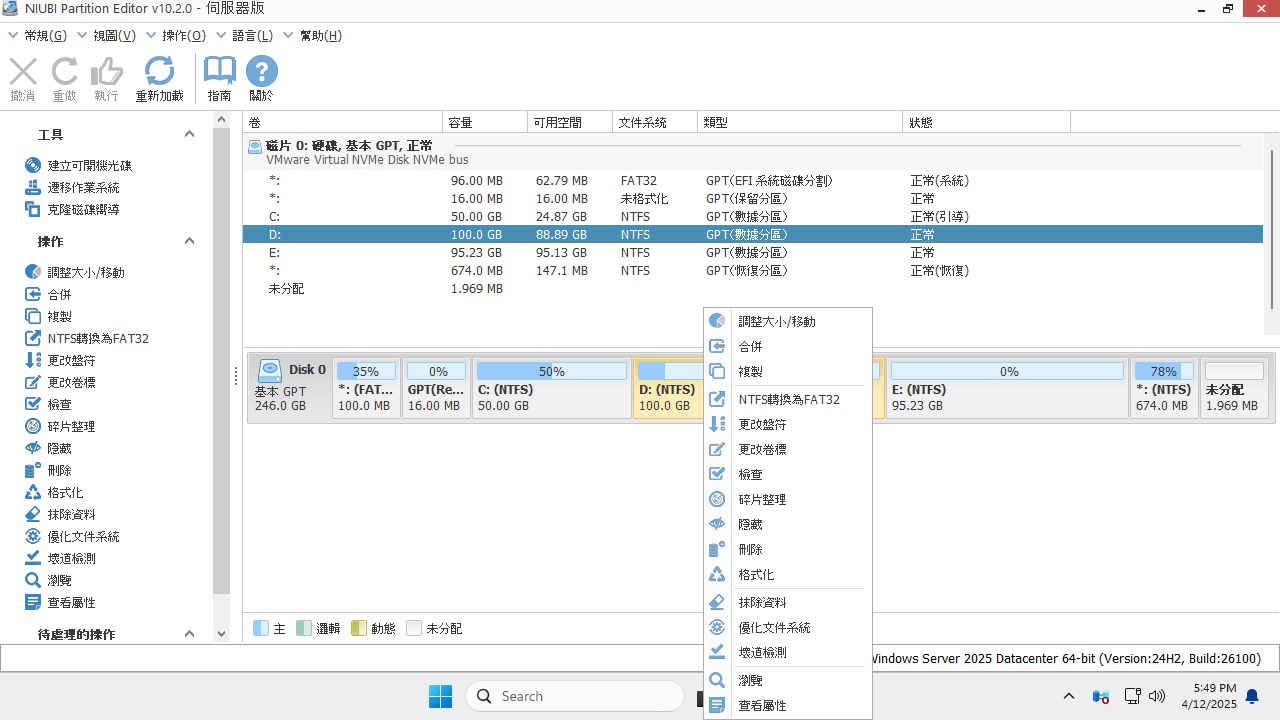The height and width of the screenshot is (720, 1280).
Task: Collapse the 待處理的操作 section
Action: tap(189, 634)
